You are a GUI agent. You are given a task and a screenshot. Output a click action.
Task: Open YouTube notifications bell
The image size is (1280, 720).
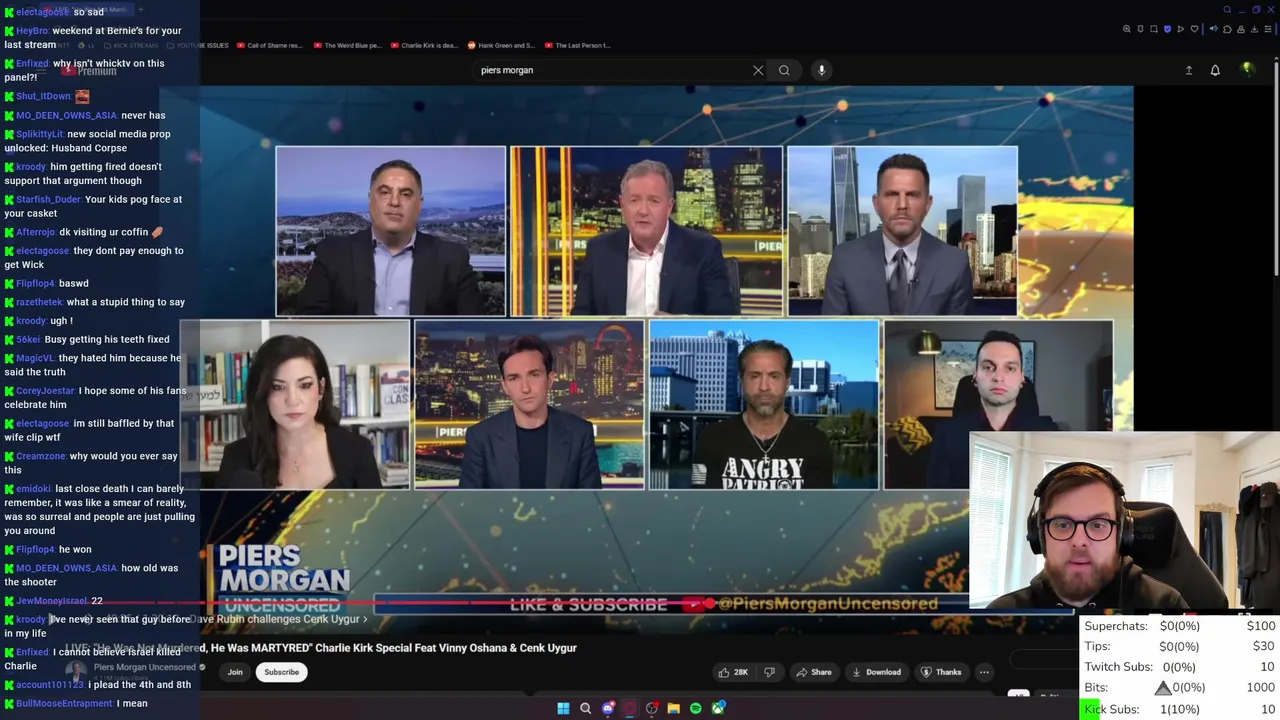pyautogui.click(x=1215, y=70)
